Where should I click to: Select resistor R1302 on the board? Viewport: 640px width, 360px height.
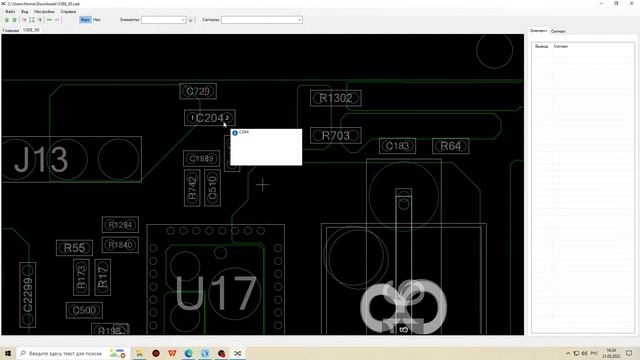coord(336,98)
